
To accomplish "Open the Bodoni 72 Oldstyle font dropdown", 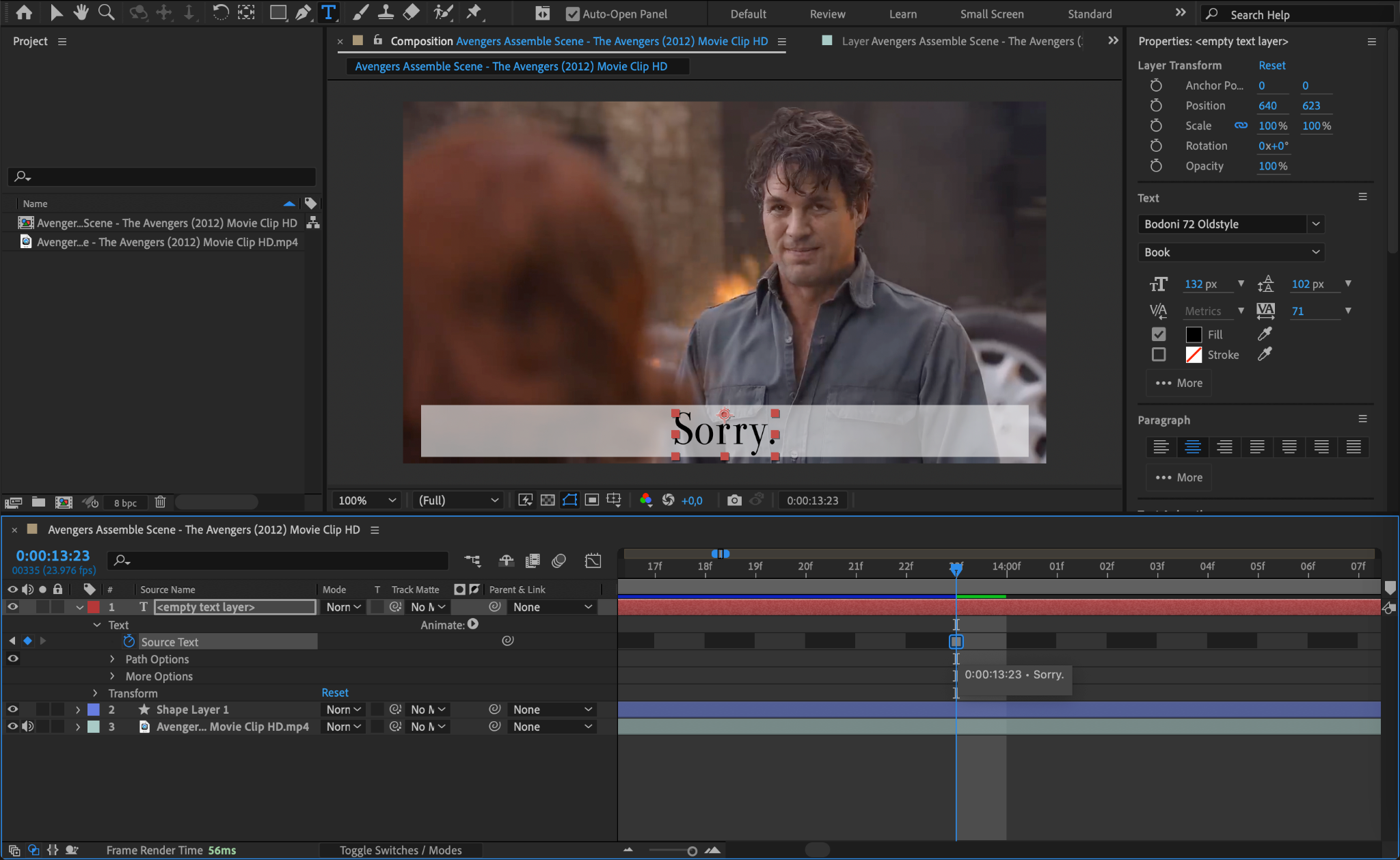I will [x=1315, y=224].
